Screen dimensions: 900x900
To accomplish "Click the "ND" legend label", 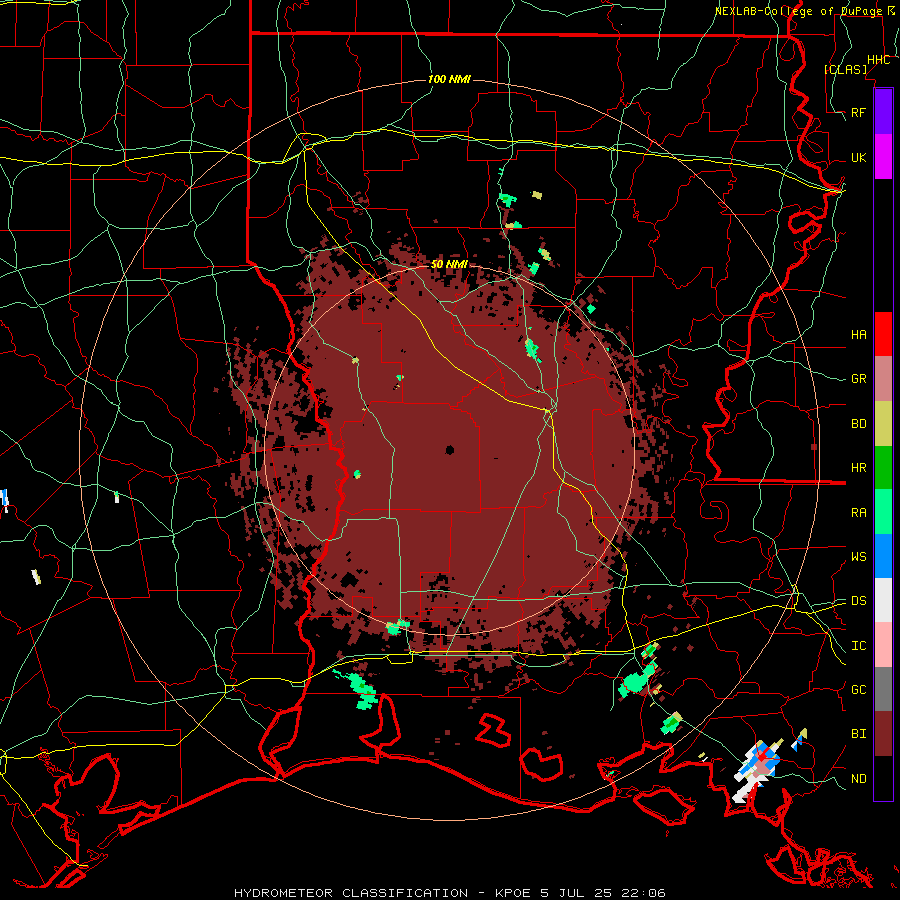I will click(x=858, y=779).
